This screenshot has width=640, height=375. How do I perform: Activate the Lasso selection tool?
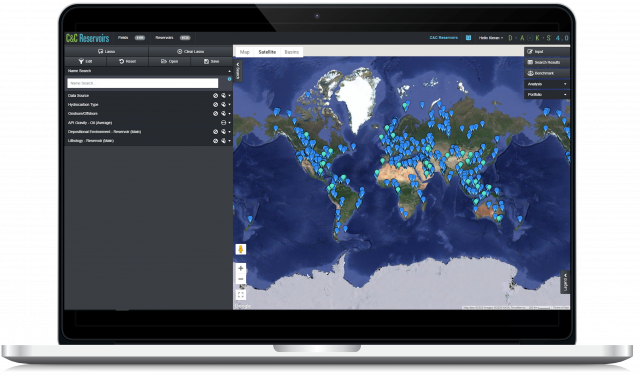point(107,51)
